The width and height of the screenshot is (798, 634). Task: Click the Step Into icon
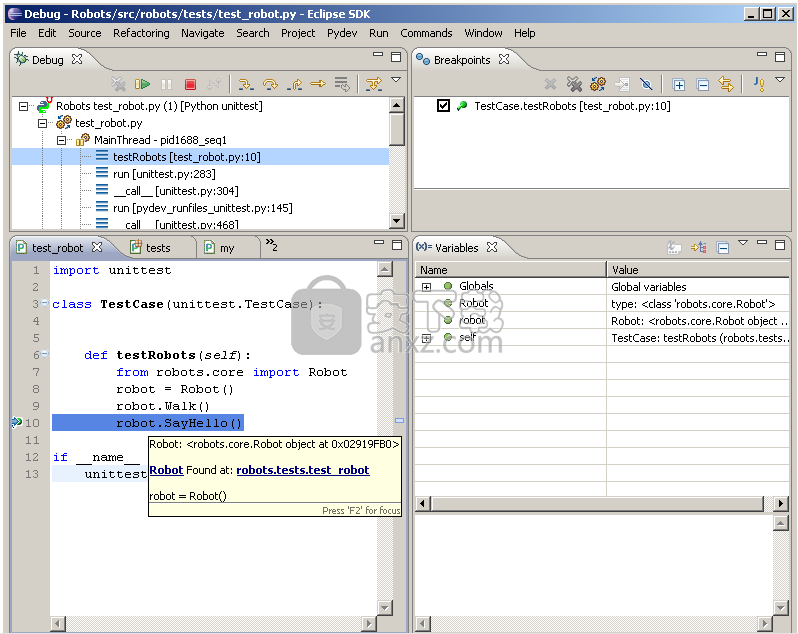coord(246,84)
